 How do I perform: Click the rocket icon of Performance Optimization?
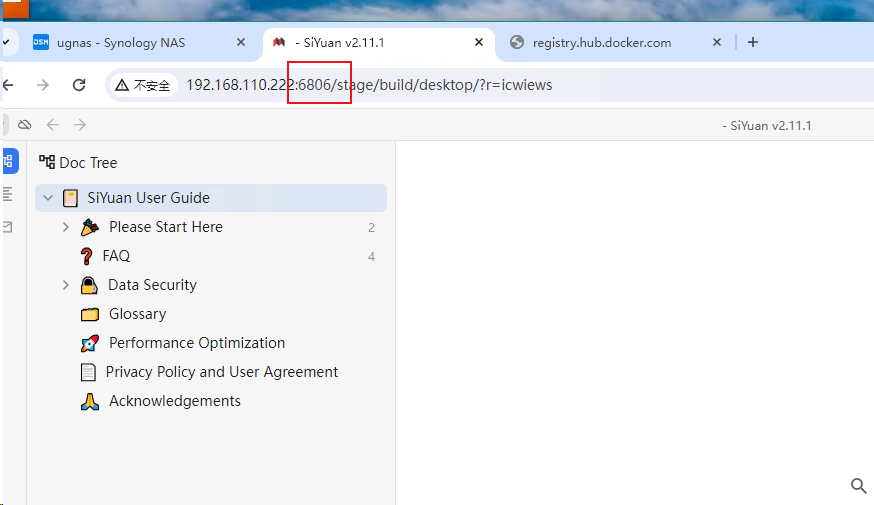coord(90,343)
